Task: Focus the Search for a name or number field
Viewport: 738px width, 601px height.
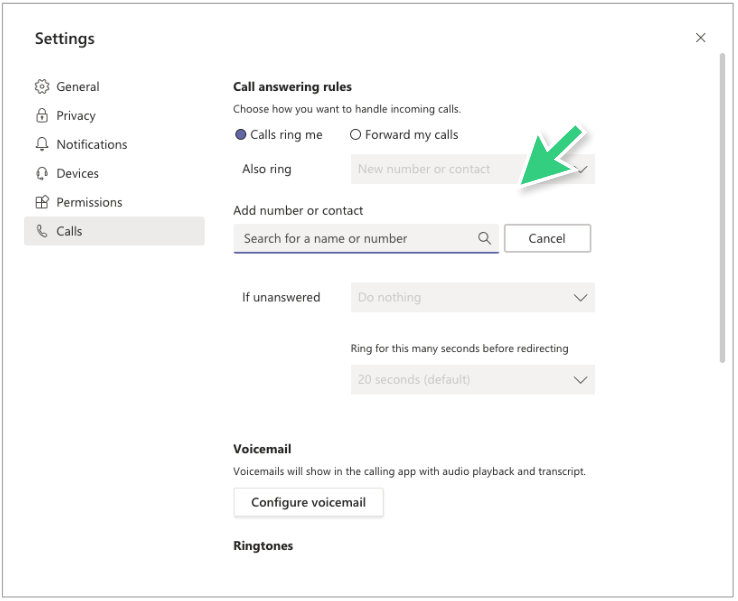Action: (366, 239)
